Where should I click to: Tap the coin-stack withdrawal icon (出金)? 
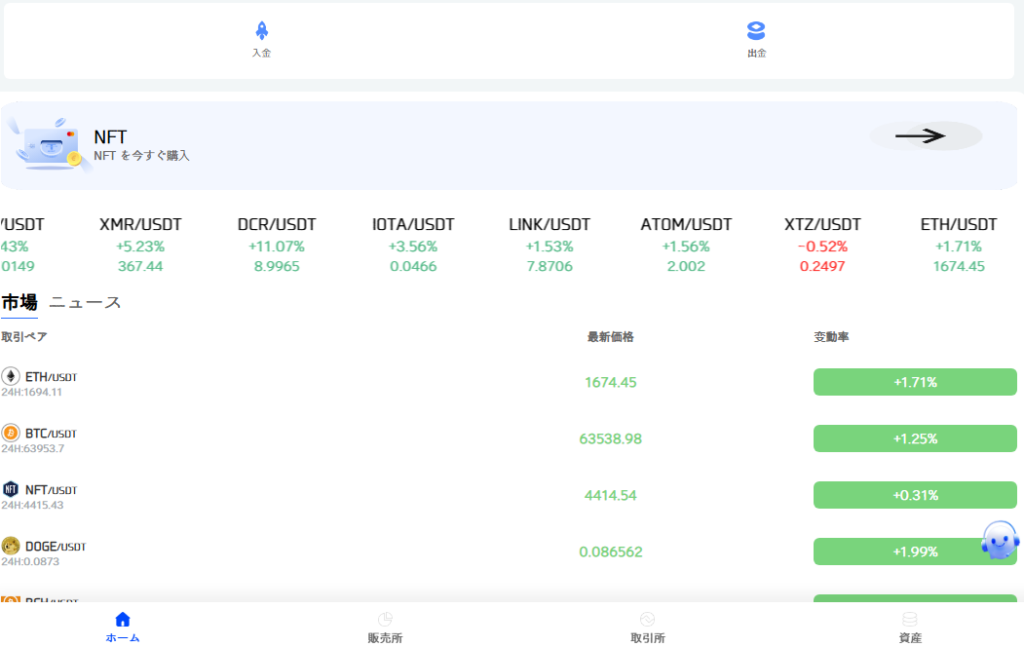pos(756,31)
